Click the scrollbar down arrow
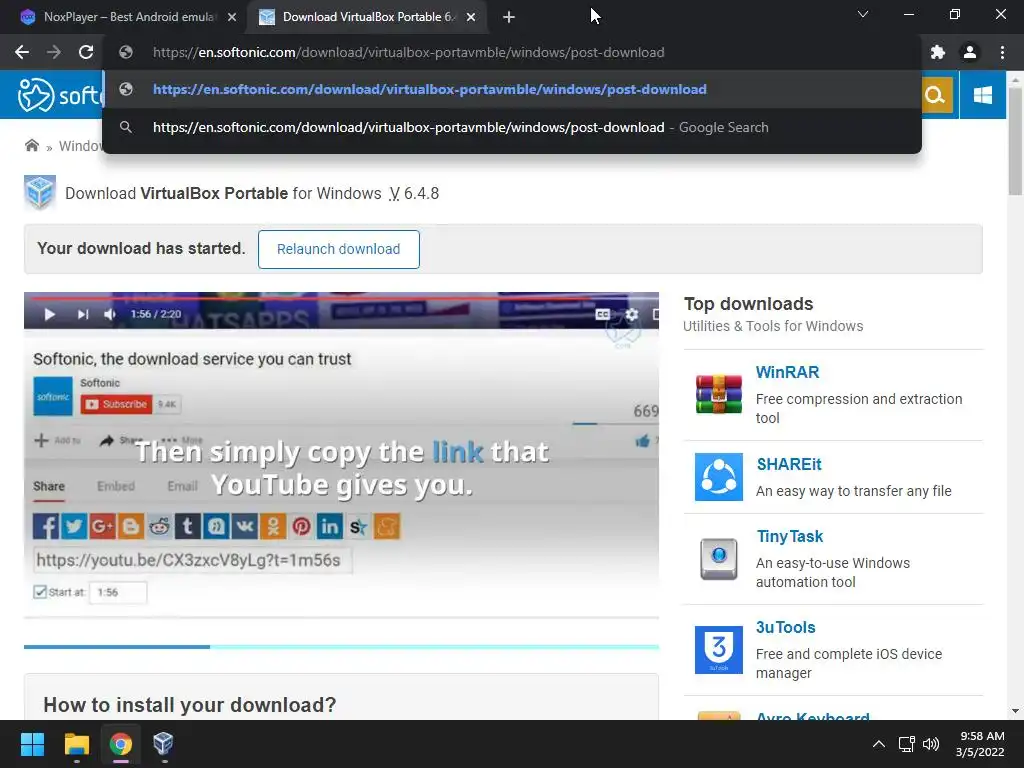This screenshot has height=768, width=1024. (x=1015, y=711)
